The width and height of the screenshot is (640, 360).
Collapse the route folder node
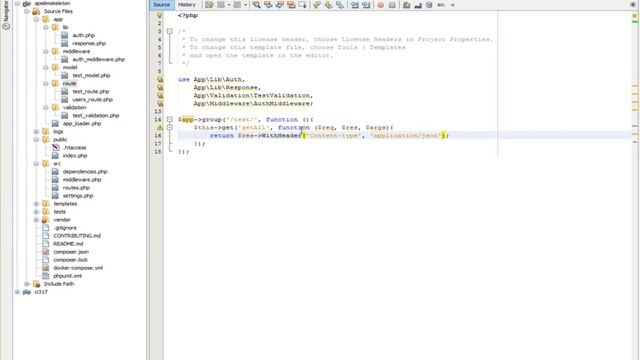point(46,83)
